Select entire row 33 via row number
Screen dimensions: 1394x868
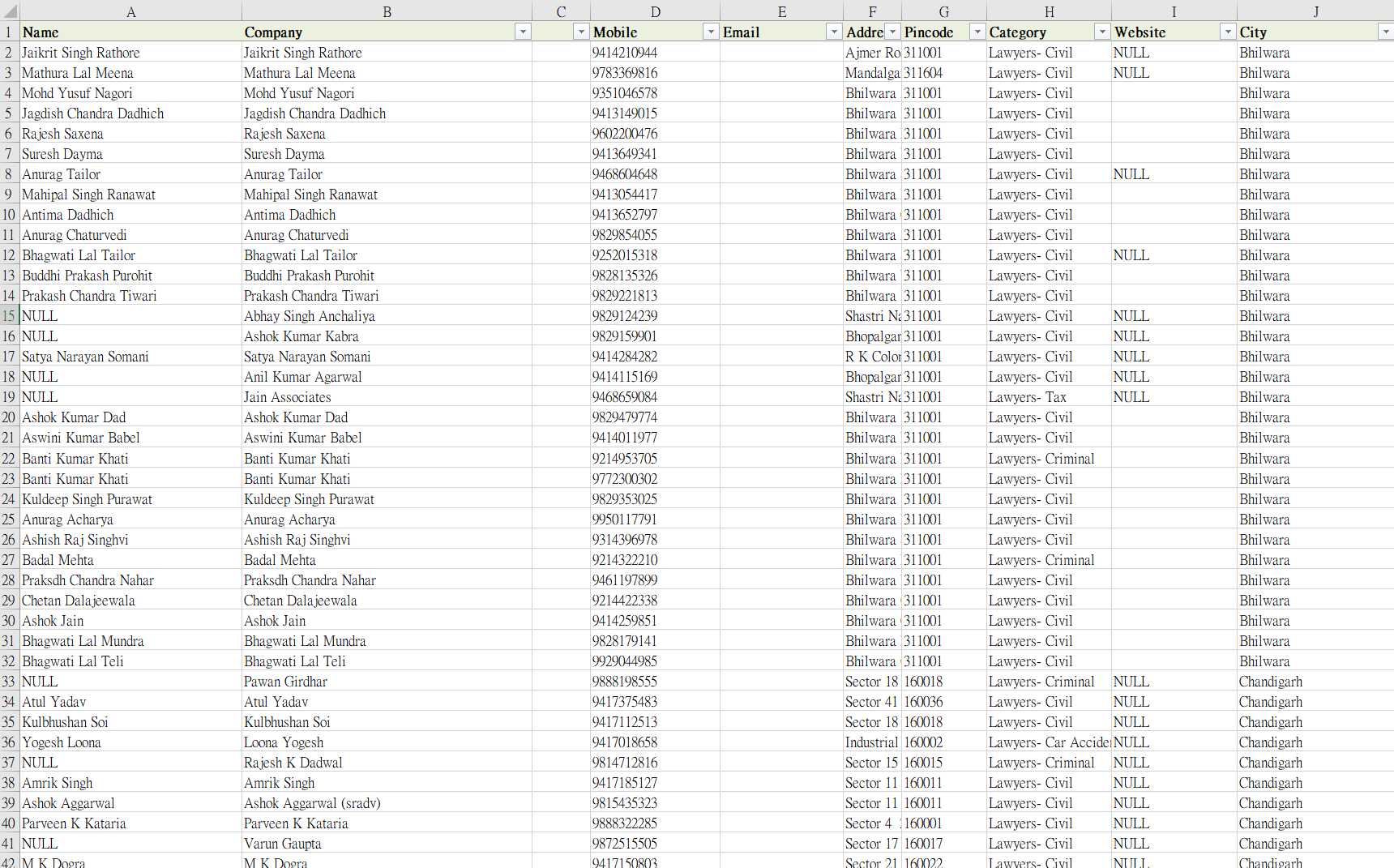(x=9, y=682)
